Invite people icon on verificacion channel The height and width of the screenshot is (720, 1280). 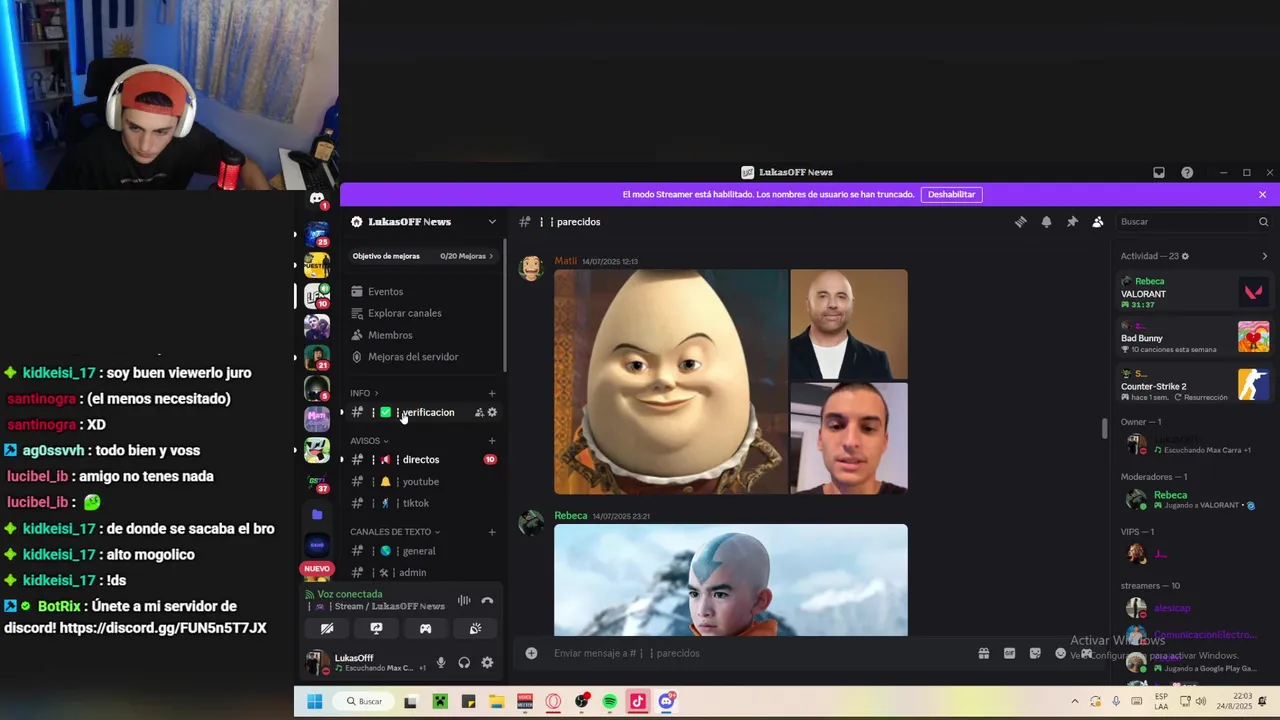[479, 412]
